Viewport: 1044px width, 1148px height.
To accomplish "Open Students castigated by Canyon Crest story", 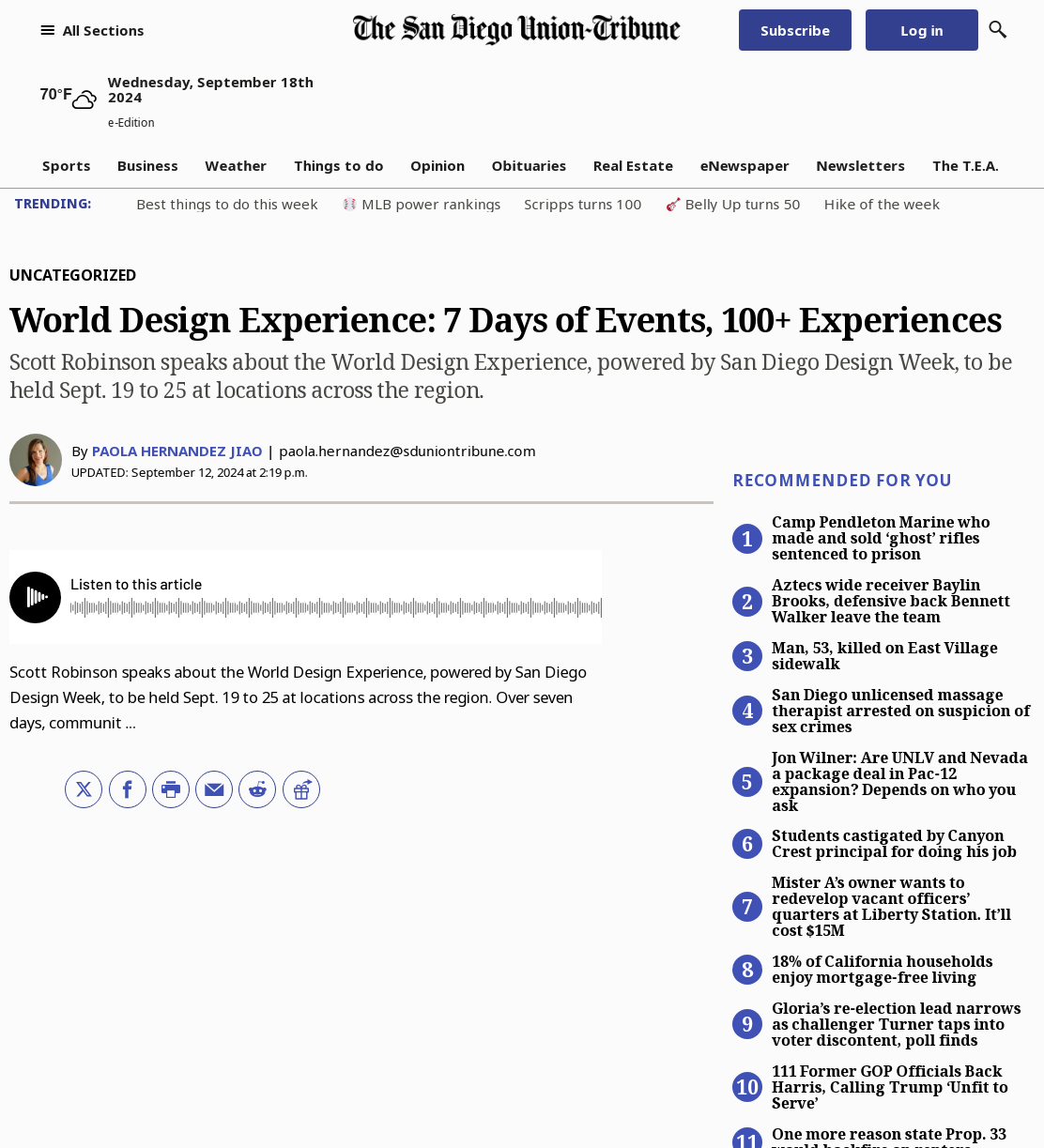I will 894,844.
